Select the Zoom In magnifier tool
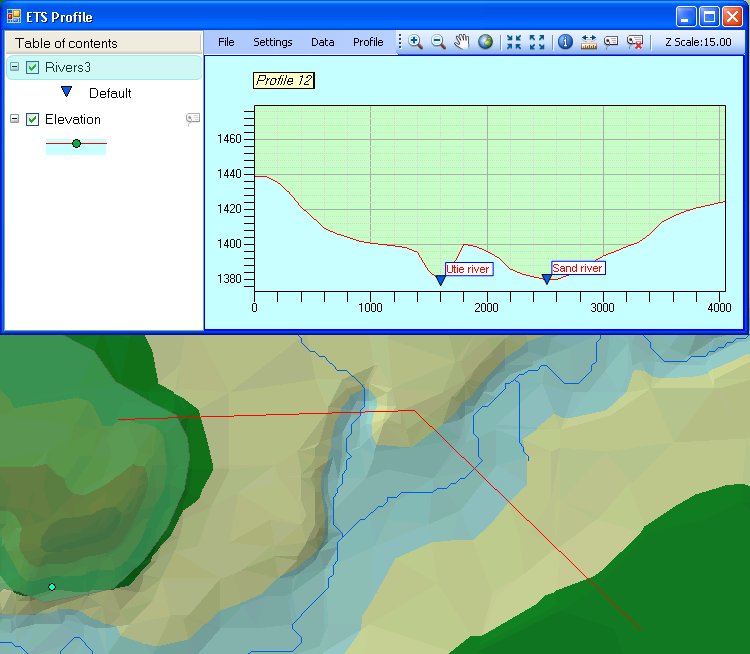This screenshot has height=654, width=750. (x=414, y=42)
